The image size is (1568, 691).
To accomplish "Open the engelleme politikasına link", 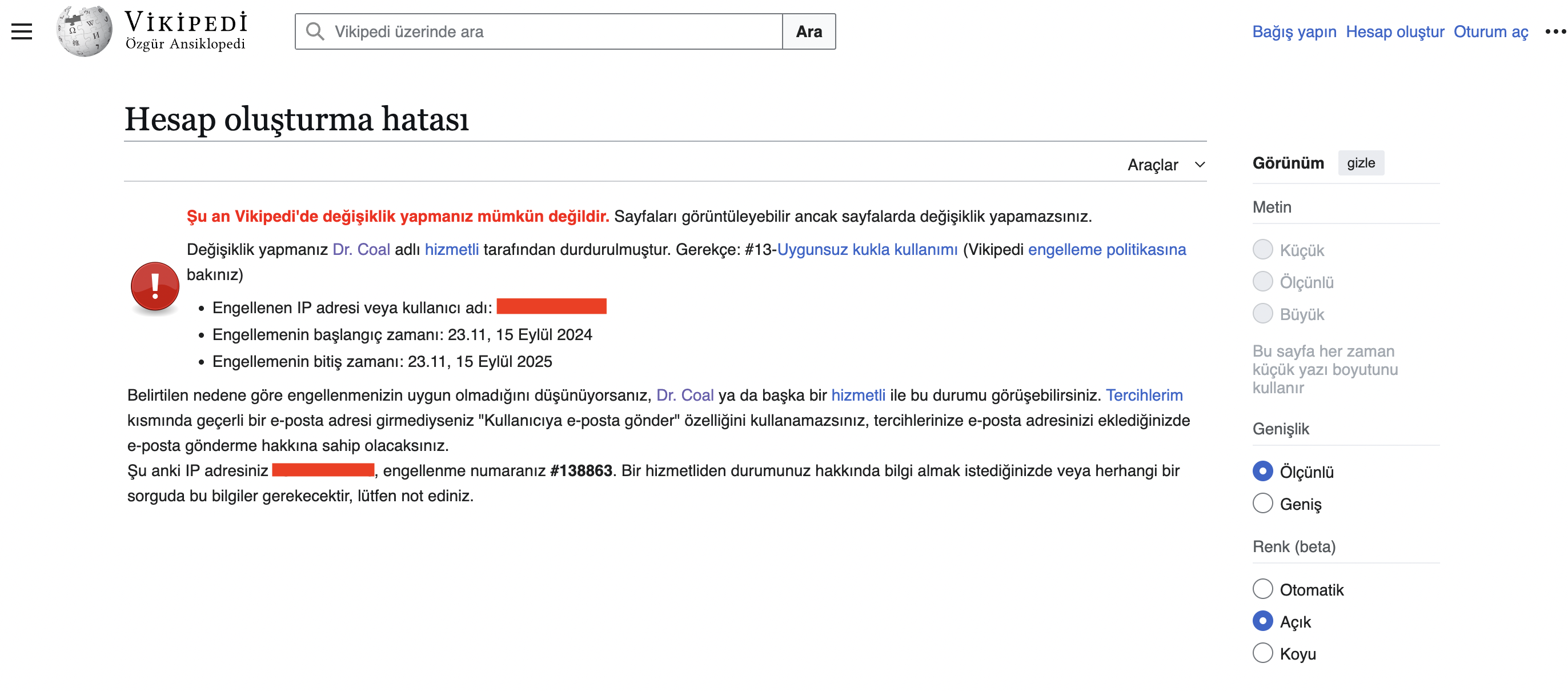I will (x=1106, y=250).
